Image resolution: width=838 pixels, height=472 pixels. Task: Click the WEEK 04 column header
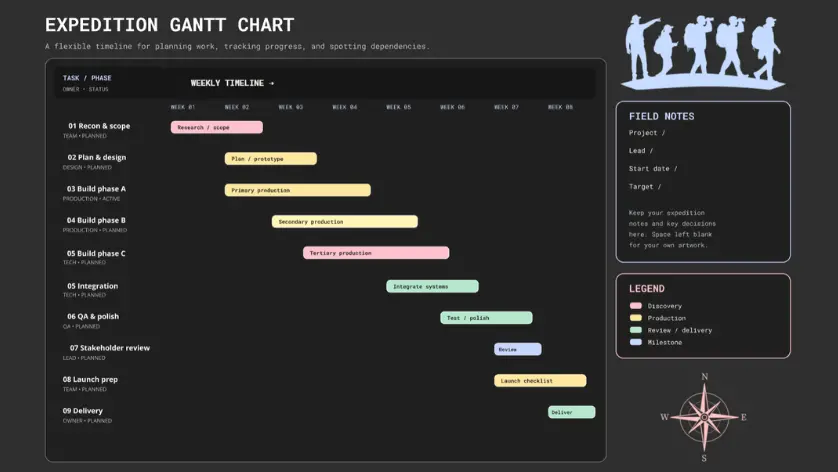tap(345, 107)
